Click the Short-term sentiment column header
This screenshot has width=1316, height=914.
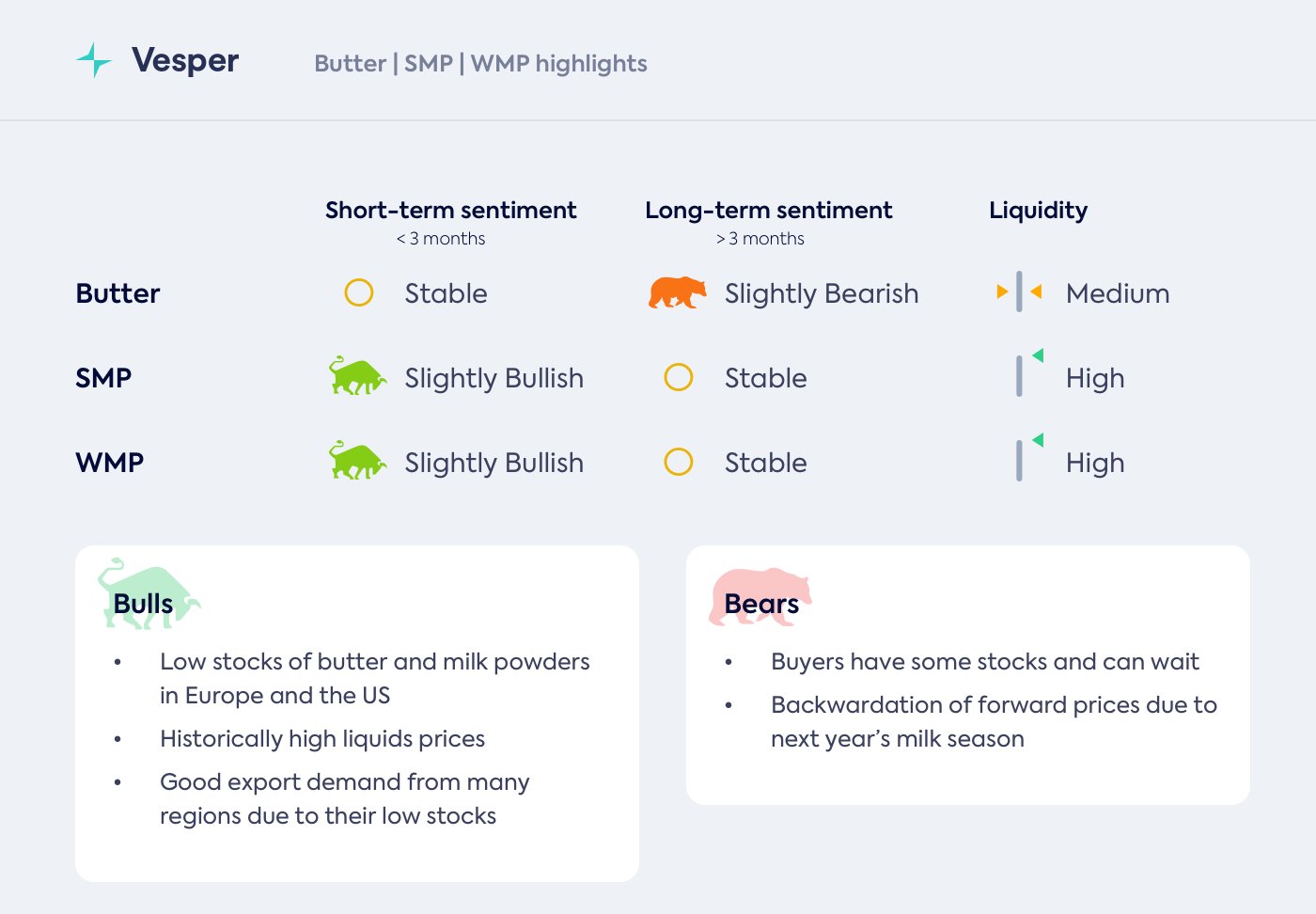pyautogui.click(x=451, y=210)
